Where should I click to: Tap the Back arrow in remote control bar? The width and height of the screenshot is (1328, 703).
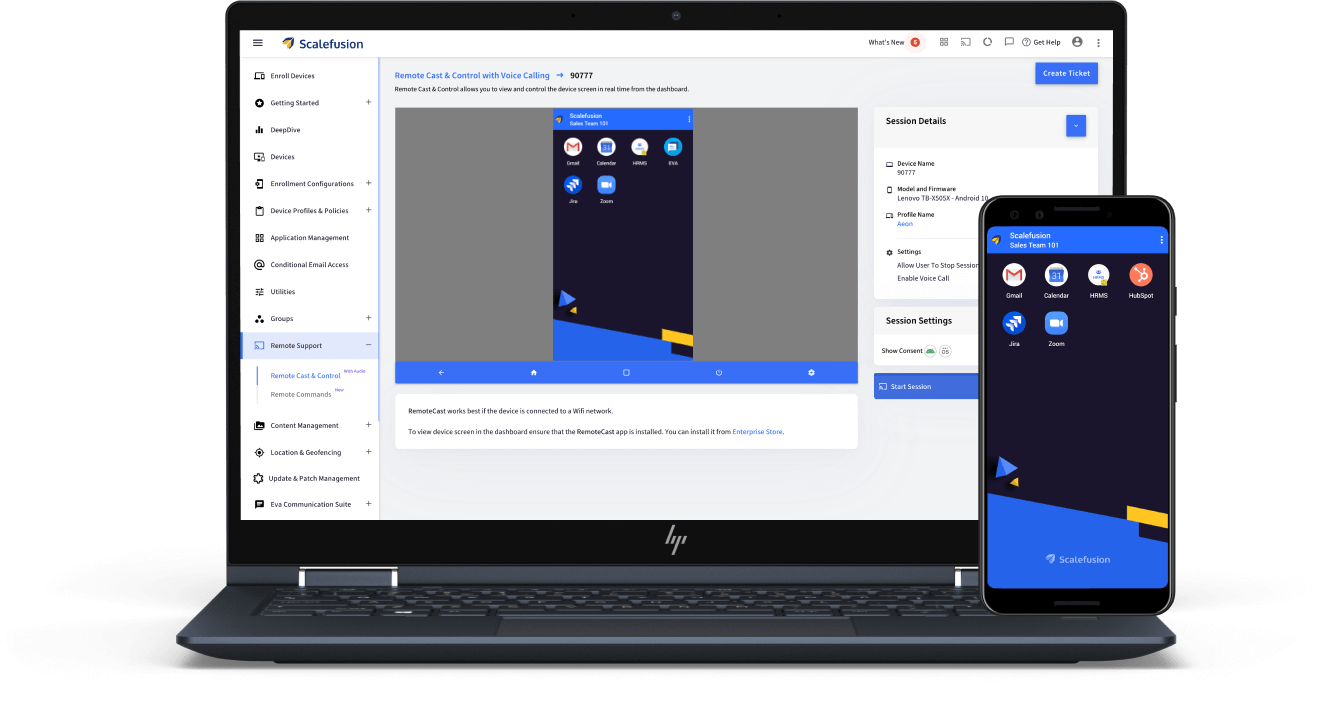click(440, 371)
